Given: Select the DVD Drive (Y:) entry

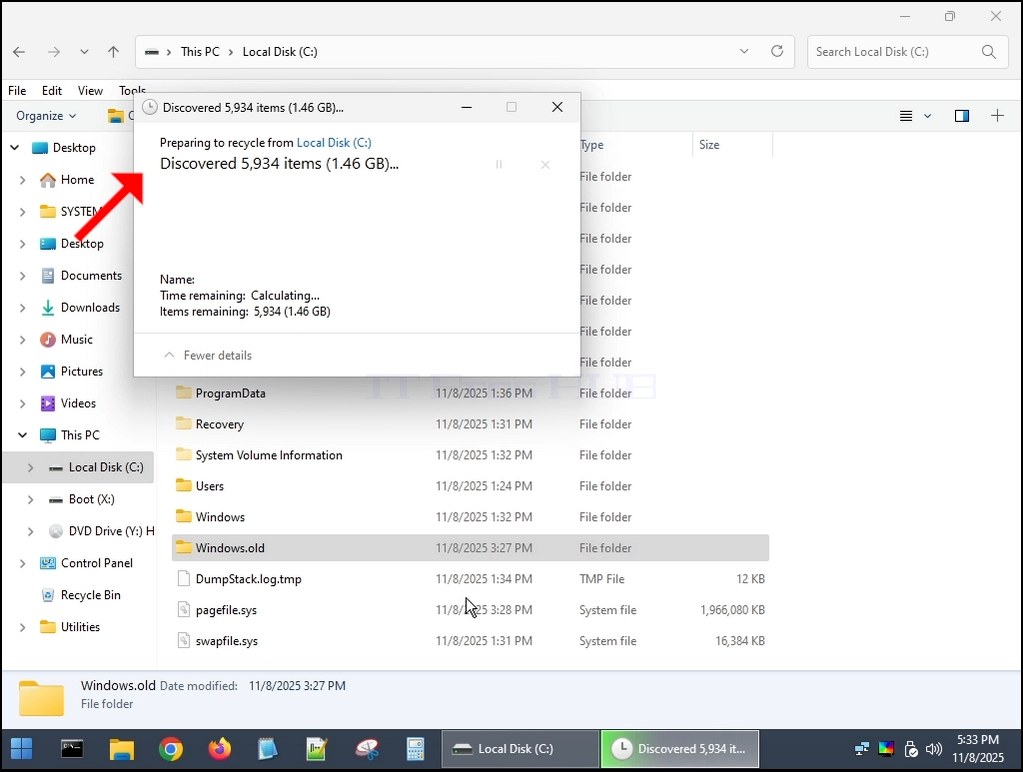Looking at the screenshot, I should [x=111, y=531].
